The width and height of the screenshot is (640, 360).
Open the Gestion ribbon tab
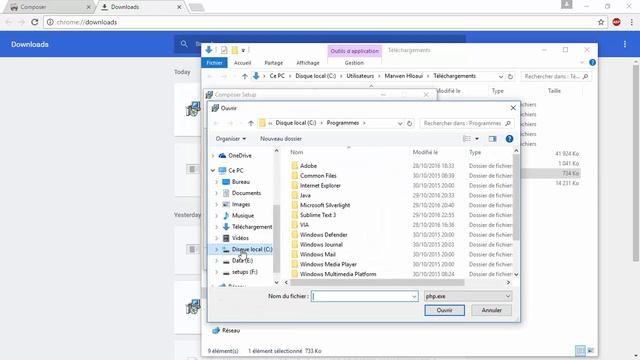click(x=354, y=63)
